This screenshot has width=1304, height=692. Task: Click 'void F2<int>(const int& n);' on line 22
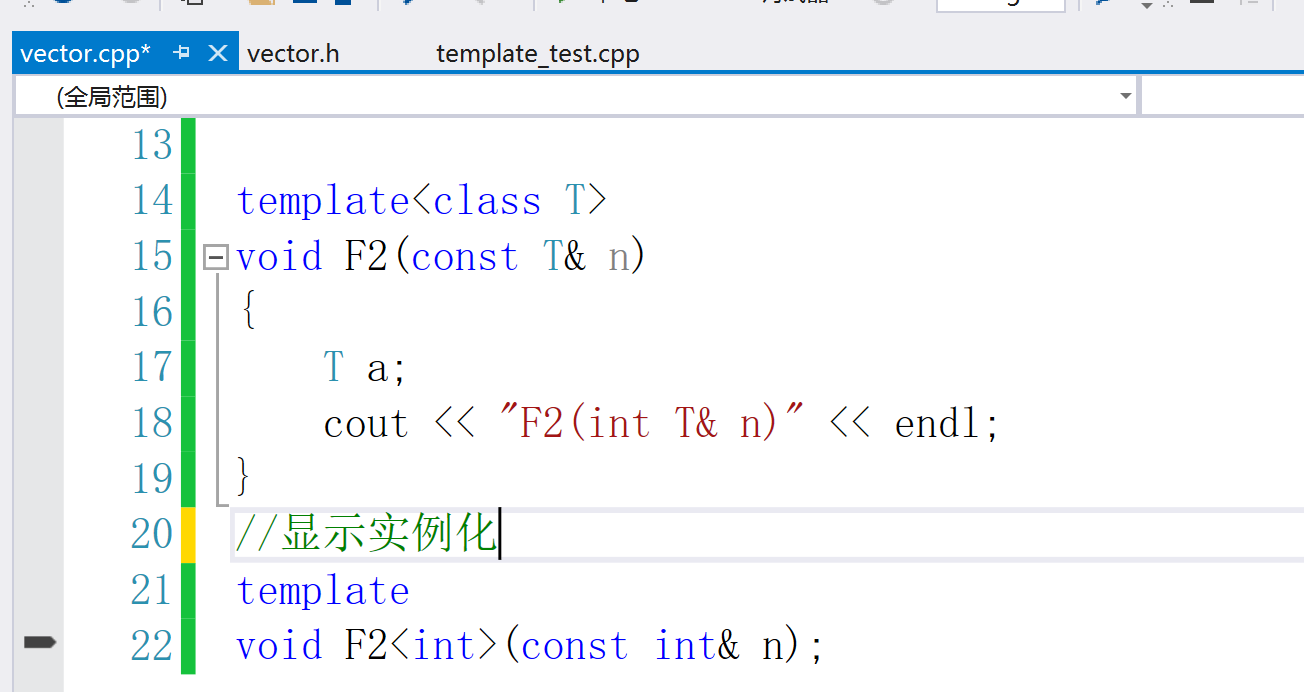[x=530, y=647]
